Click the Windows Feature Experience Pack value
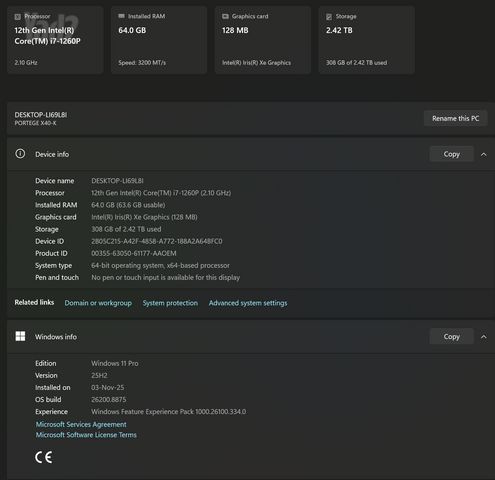Viewport: 495px width, 480px height. click(169, 412)
